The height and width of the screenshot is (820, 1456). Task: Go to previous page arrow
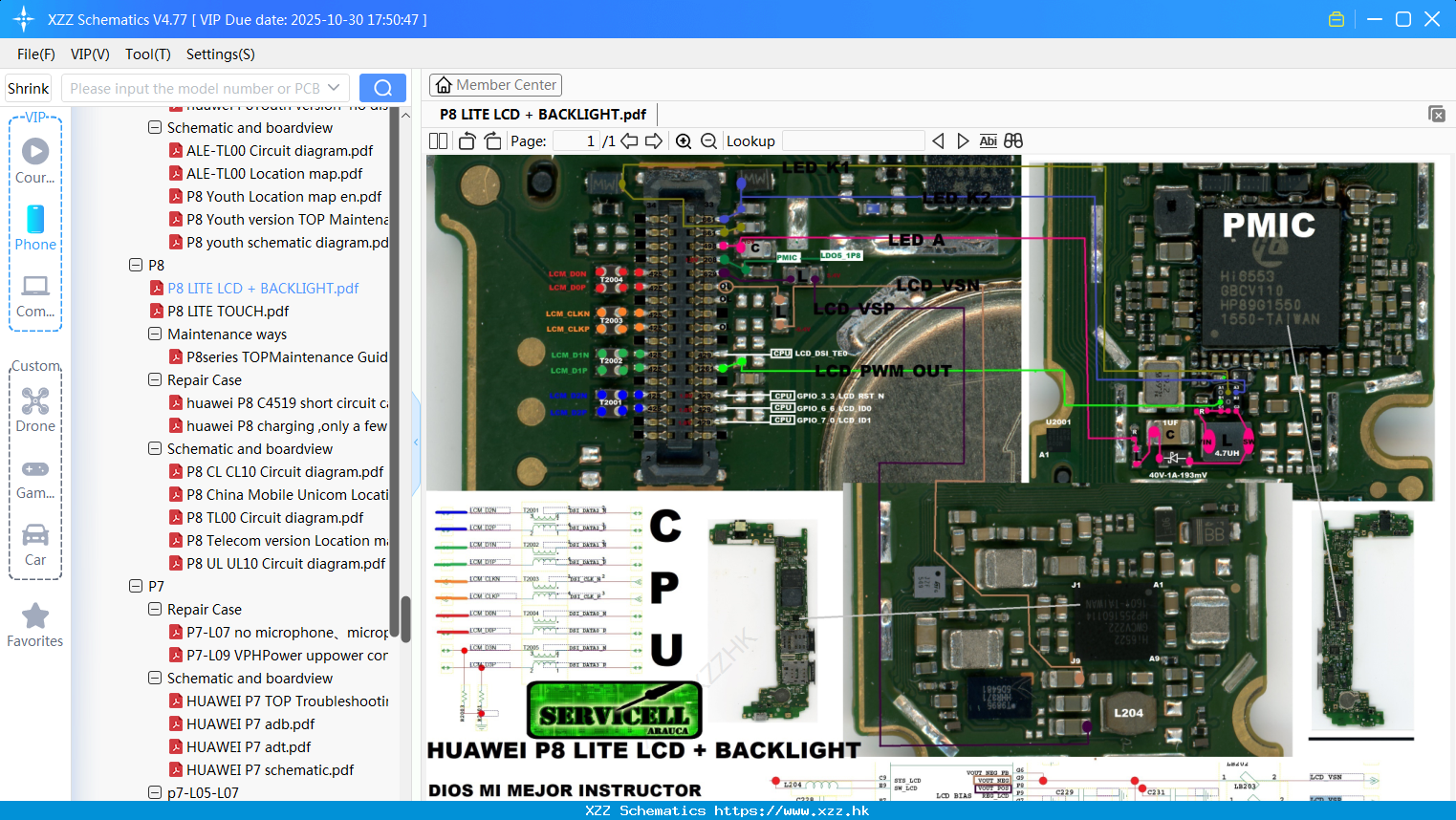[x=629, y=141]
